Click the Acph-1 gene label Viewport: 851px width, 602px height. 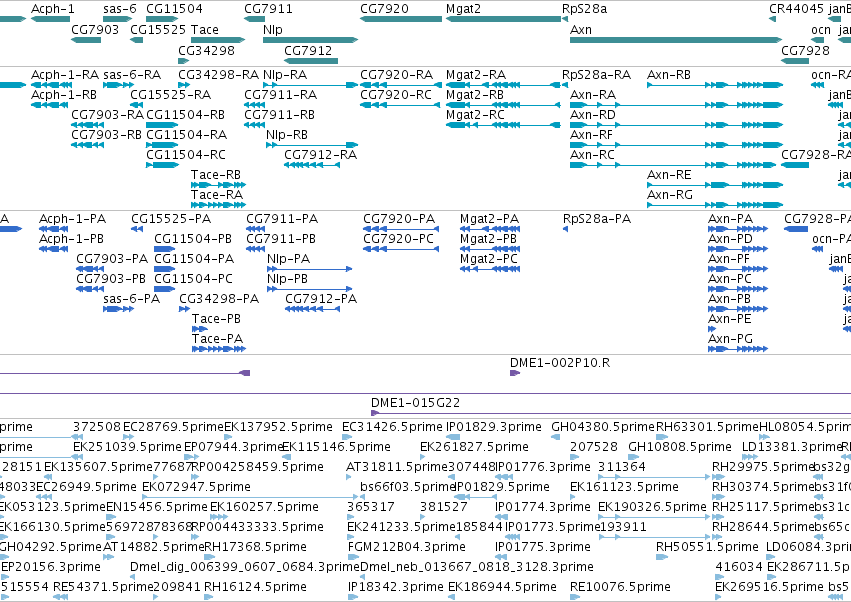click(53, 9)
